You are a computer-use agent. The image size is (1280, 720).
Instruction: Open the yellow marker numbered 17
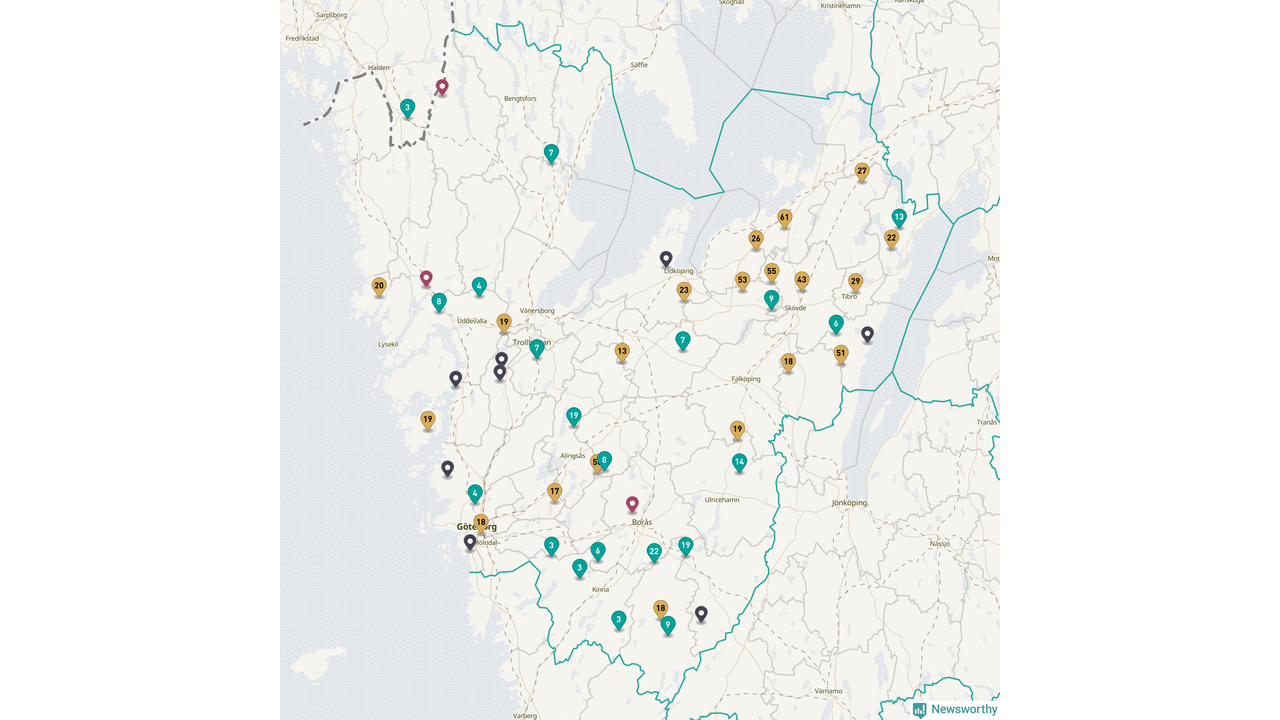pyautogui.click(x=555, y=491)
